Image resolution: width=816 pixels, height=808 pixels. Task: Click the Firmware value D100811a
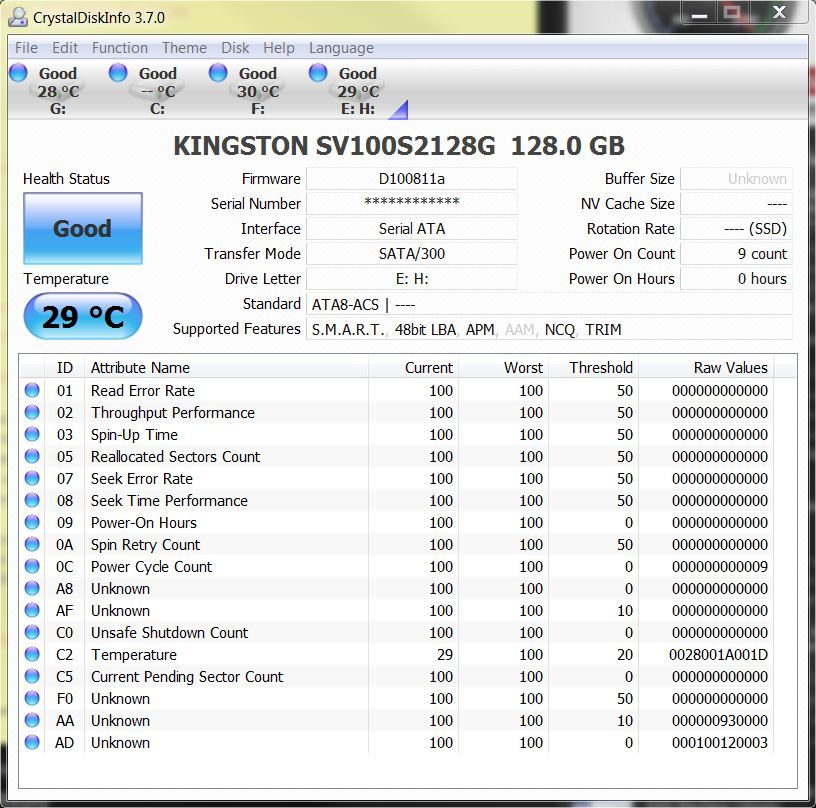(412, 179)
